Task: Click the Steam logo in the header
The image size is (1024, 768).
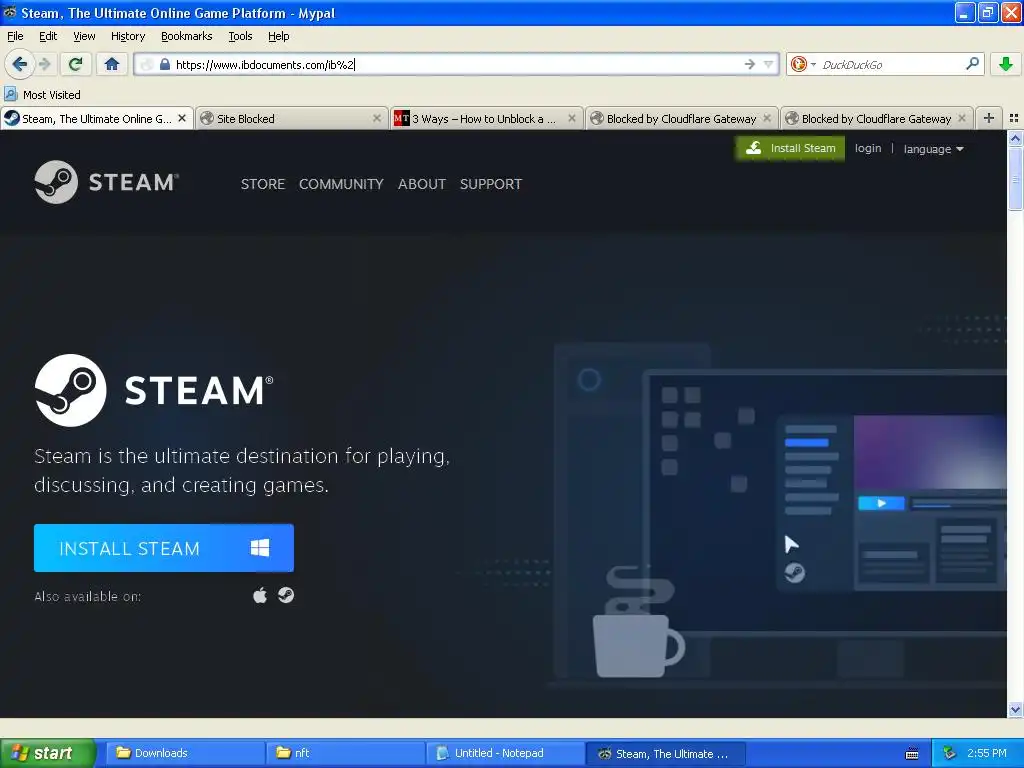Action: (x=106, y=182)
